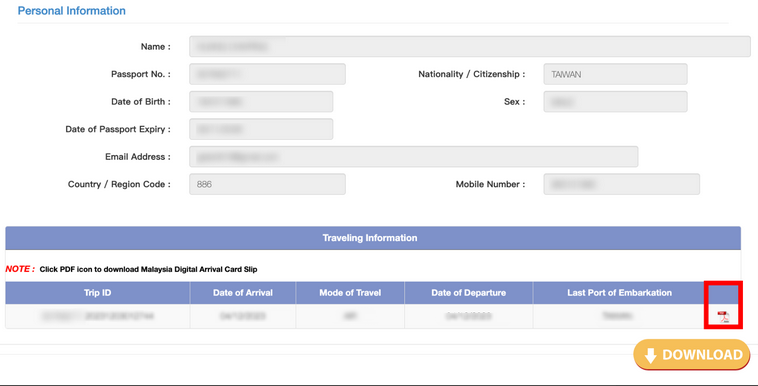Focus the Mobile Number field
Image resolution: width=758 pixels, height=386 pixels.
tap(621, 184)
